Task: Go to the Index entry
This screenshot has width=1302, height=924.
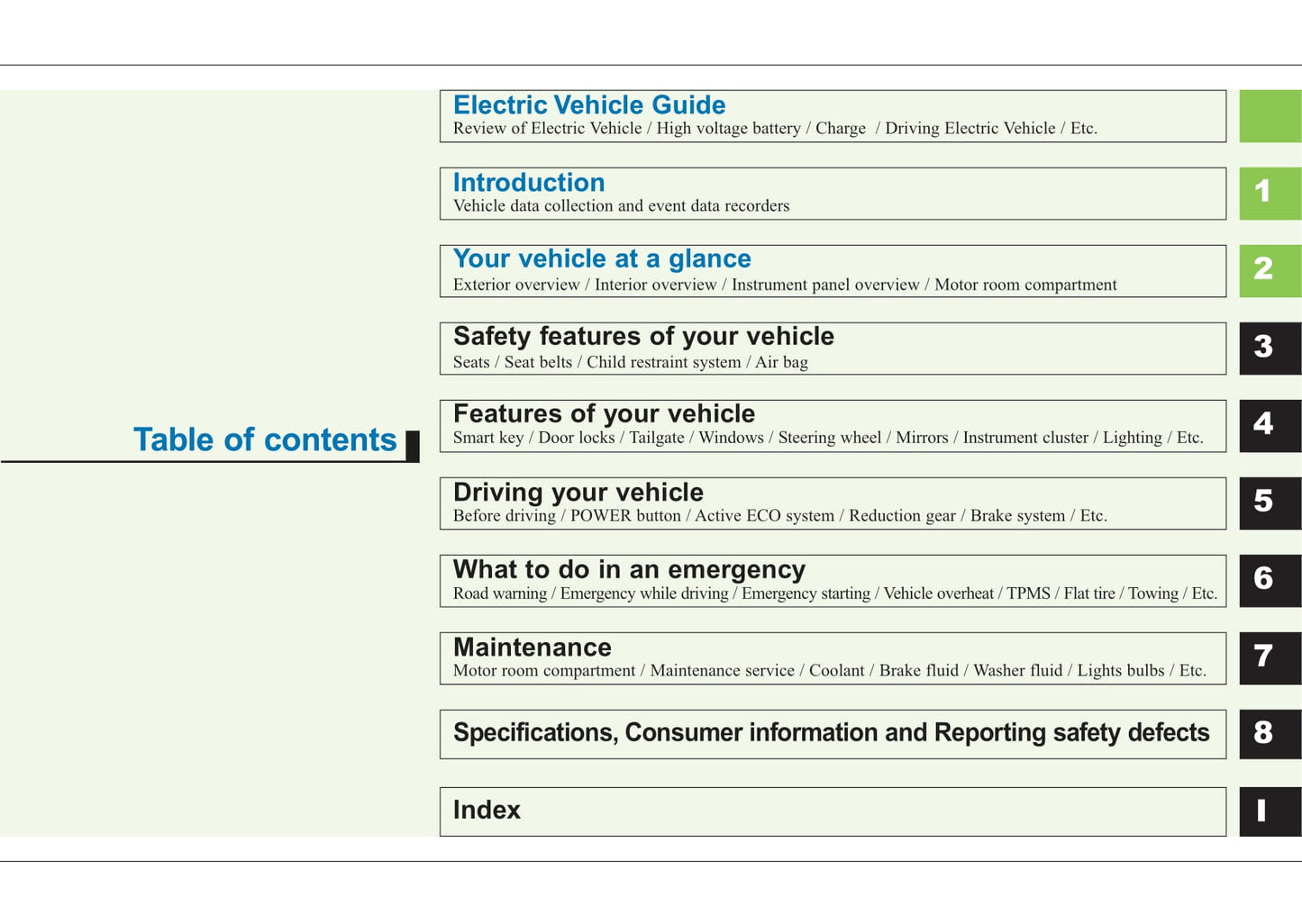Action: coord(487,811)
